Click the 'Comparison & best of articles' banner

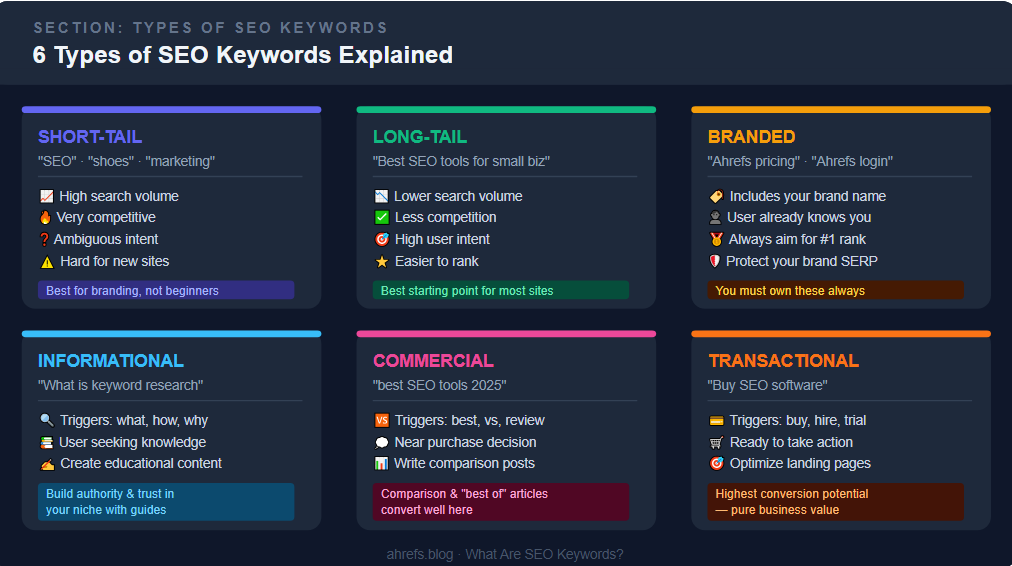click(501, 501)
